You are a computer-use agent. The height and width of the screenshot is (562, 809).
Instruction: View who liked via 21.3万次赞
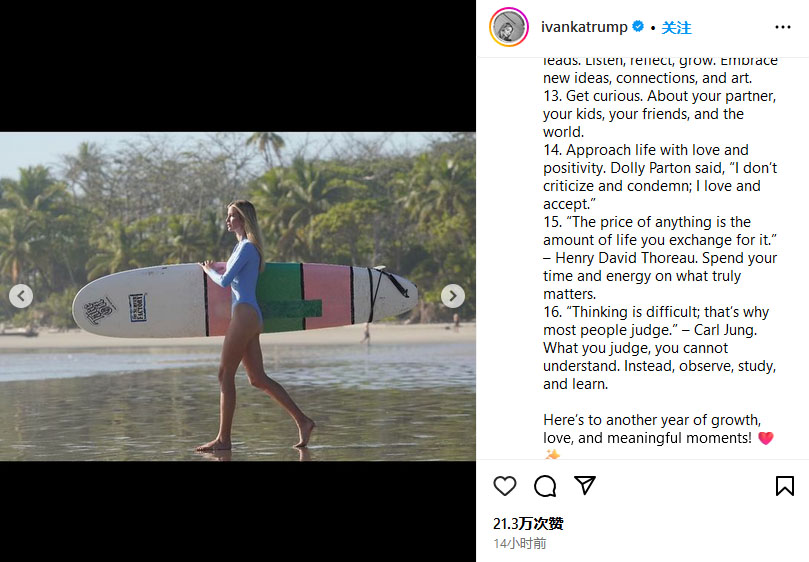tap(528, 523)
